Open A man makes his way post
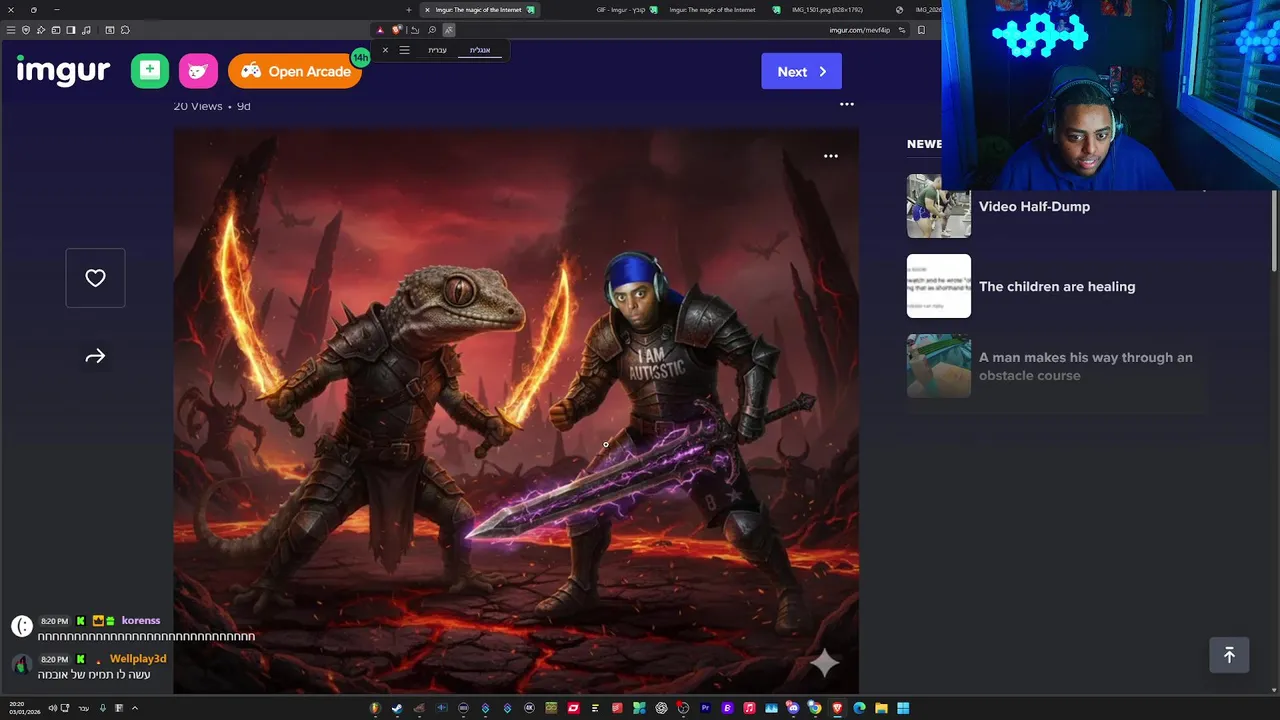This screenshot has height=720, width=1280. 1086,366
